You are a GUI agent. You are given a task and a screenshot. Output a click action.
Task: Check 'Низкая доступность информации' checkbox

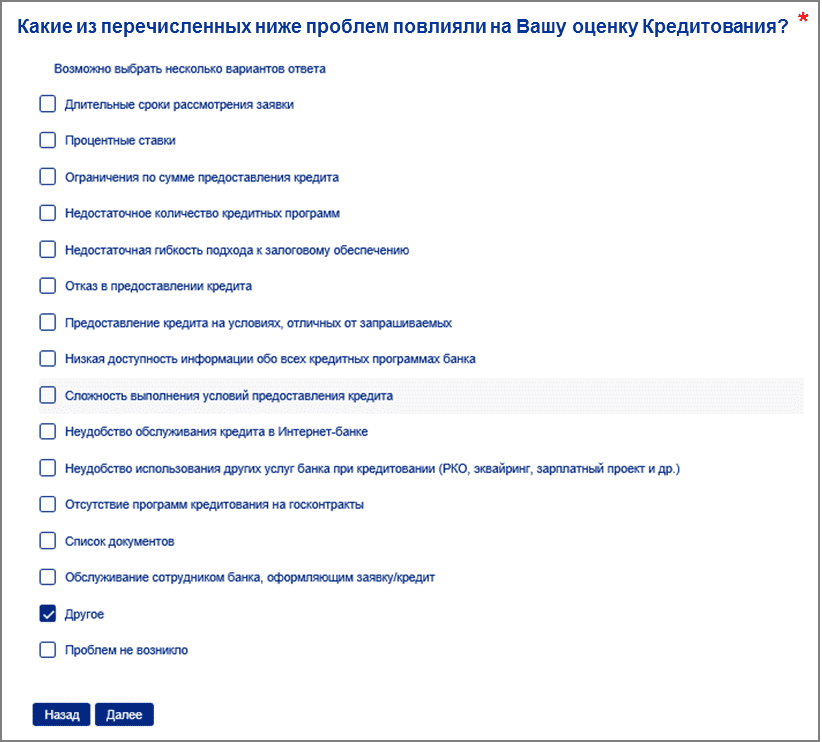pos(48,359)
